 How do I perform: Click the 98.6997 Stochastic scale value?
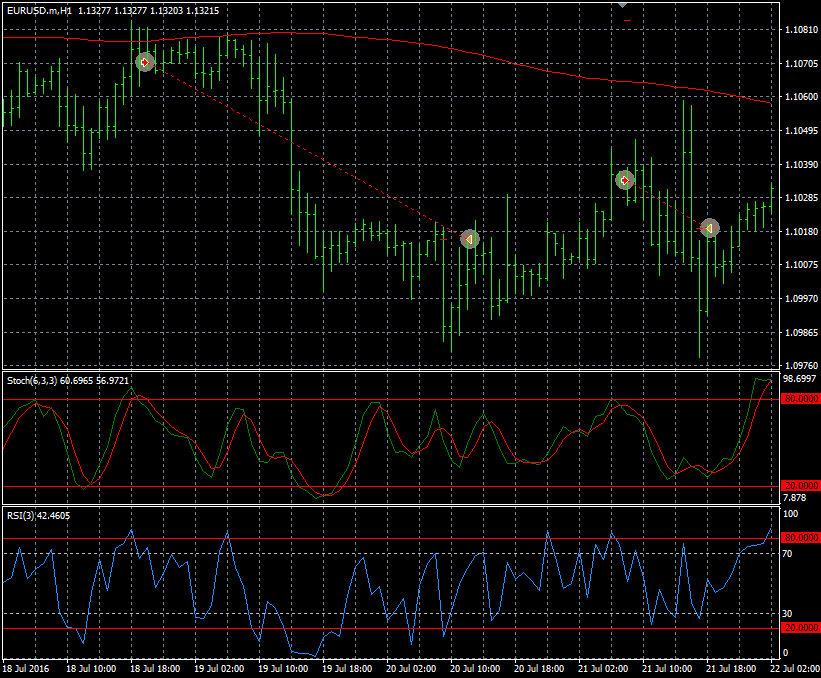coord(799,379)
